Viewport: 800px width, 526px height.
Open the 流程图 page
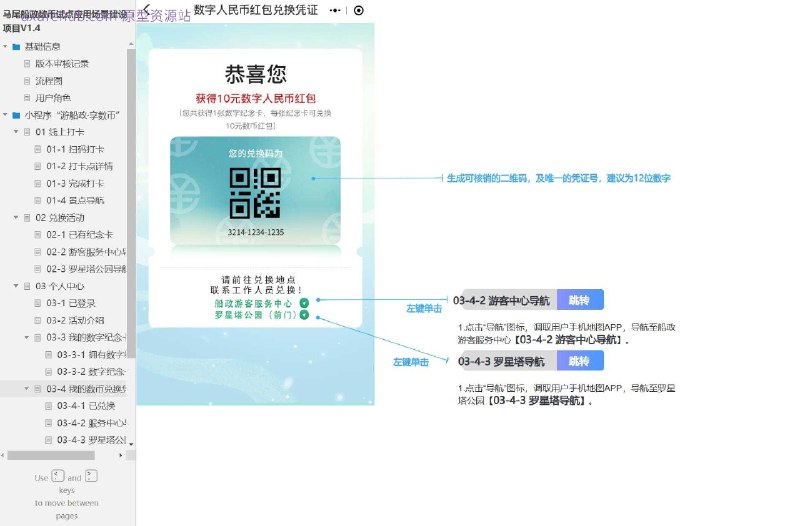tap(49, 81)
